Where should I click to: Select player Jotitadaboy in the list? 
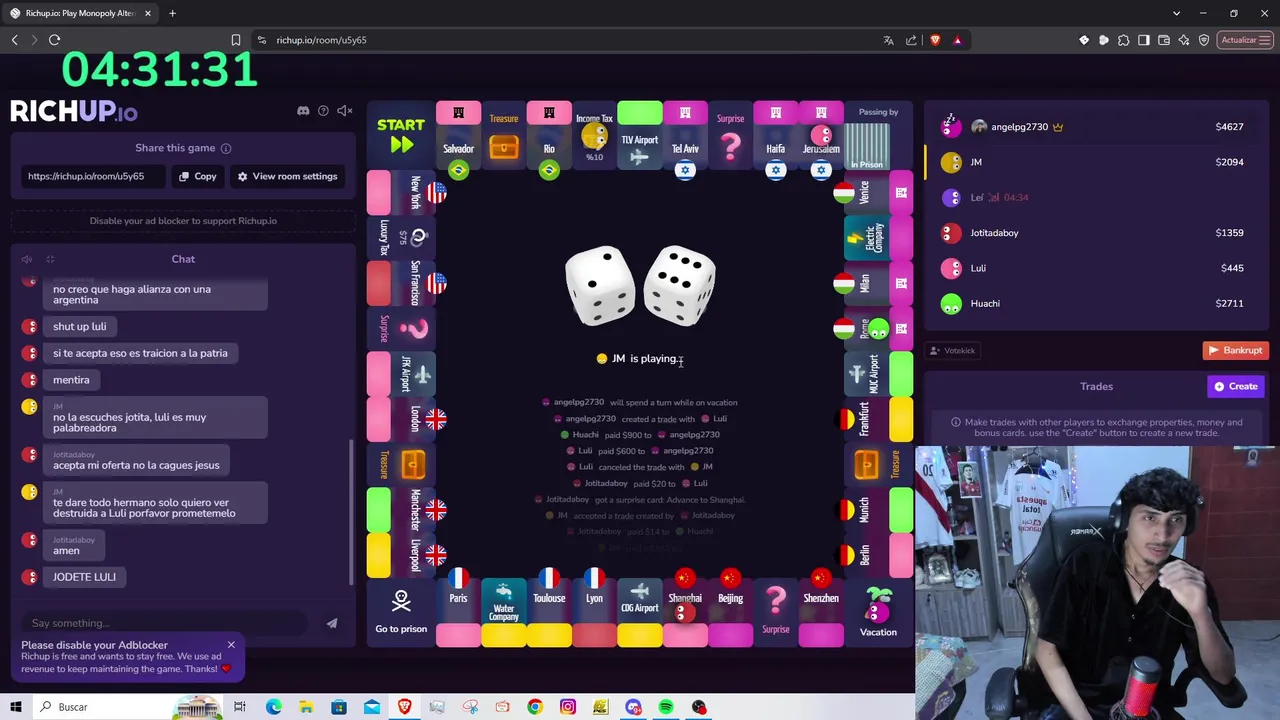coord(1095,233)
